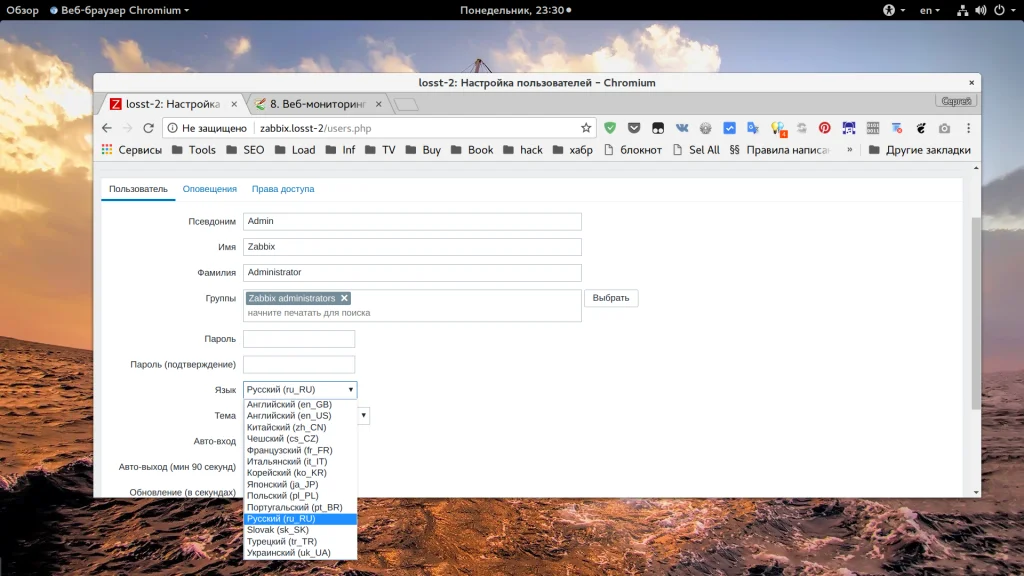The width and height of the screenshot is (1024, 576).
Task: Click the Псевдоним input field
Action: tap(412, 222)
